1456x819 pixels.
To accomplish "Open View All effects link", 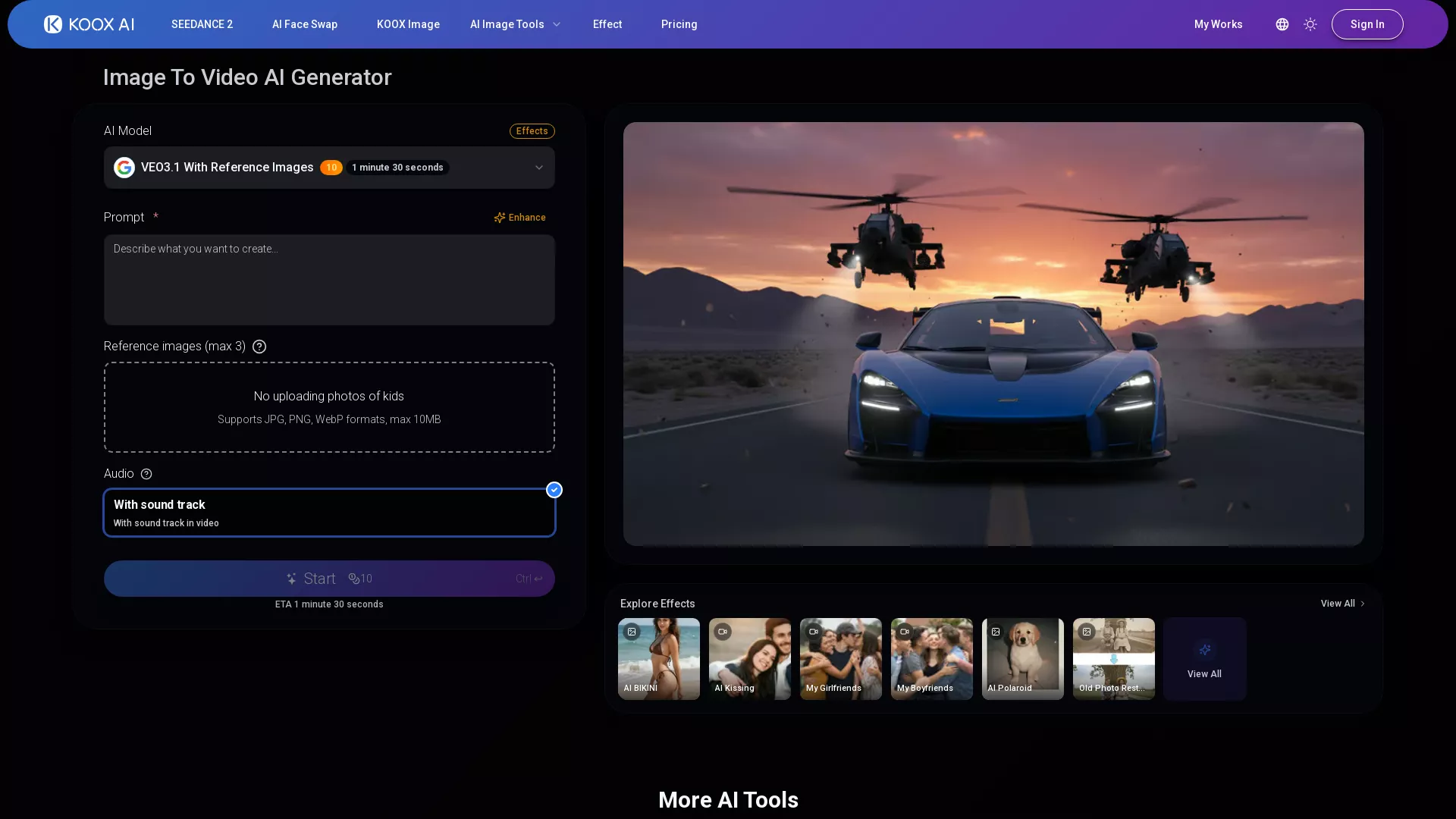I will [x=1342, y=603].
